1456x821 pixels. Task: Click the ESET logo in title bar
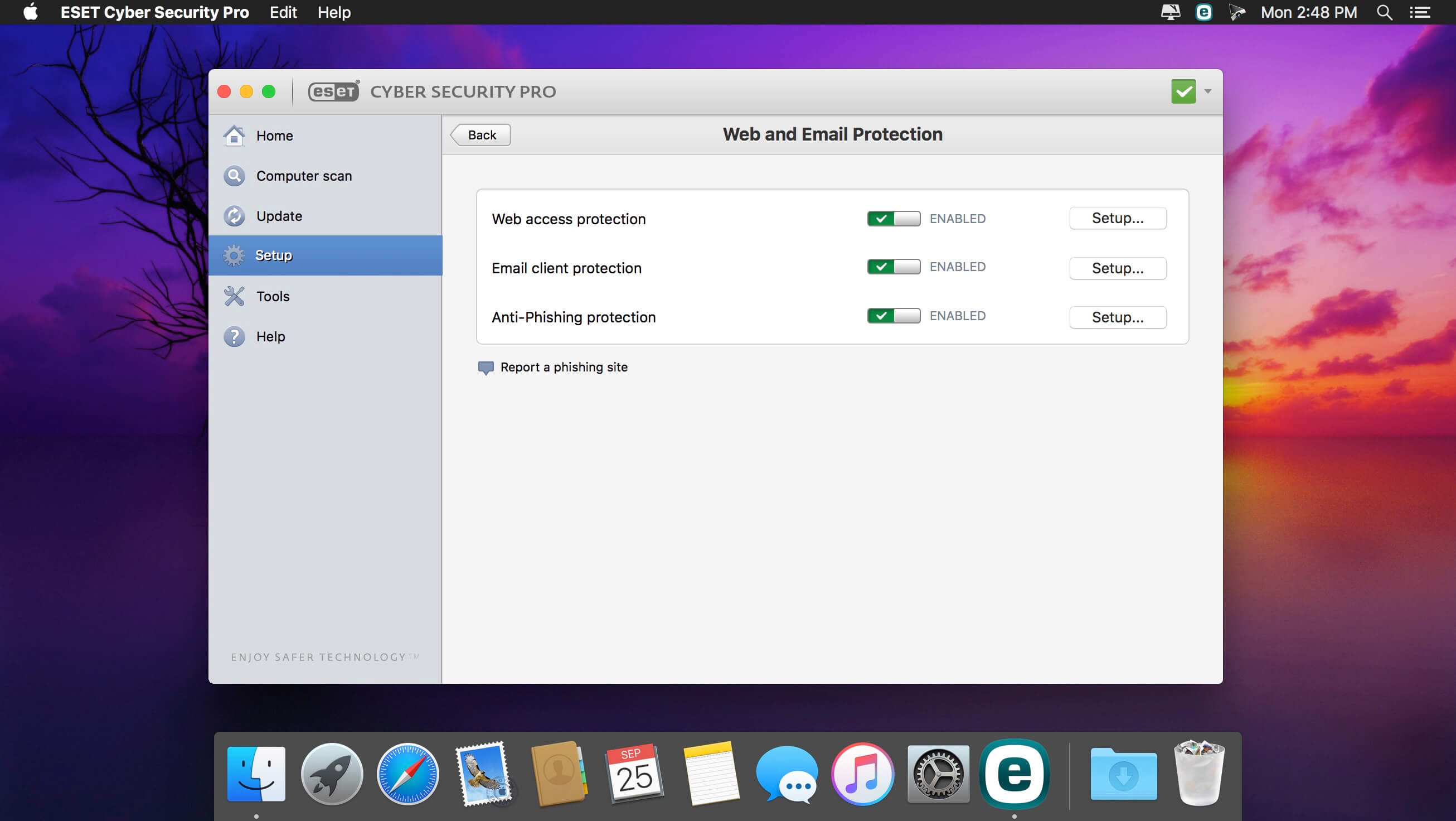pos(333,91)
